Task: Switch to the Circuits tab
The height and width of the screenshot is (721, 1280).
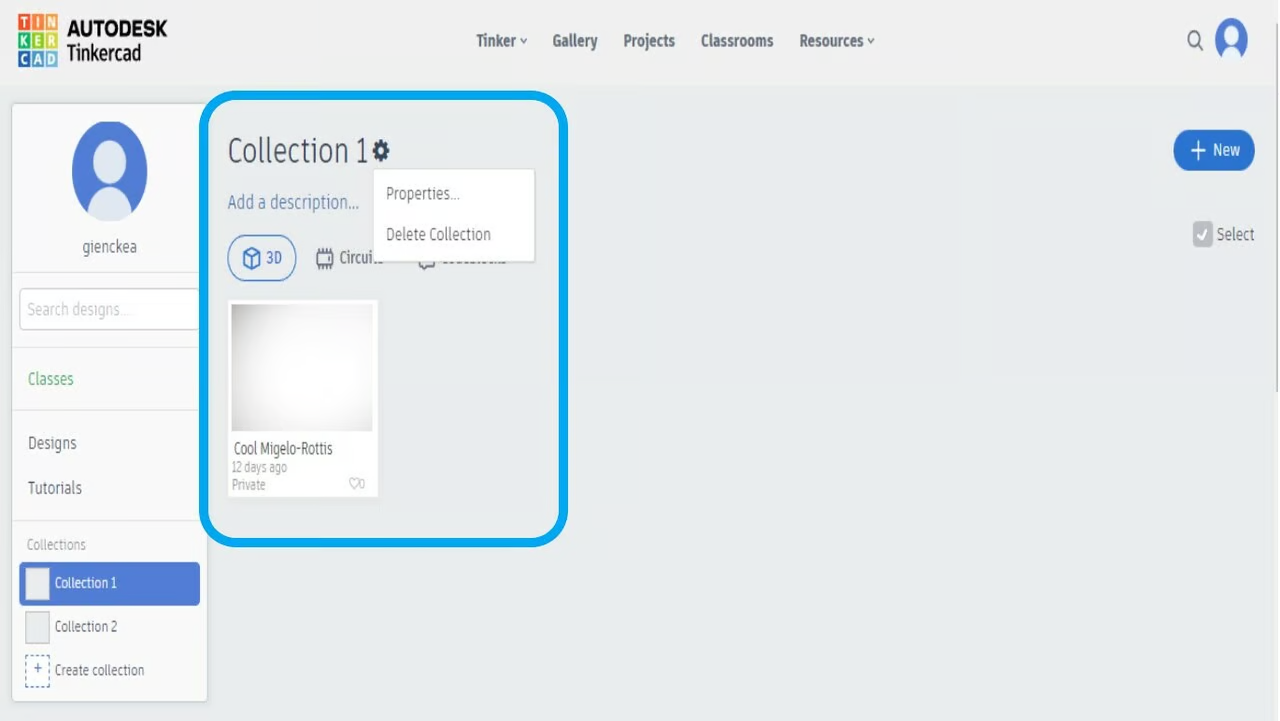Action: coord(348,259)
